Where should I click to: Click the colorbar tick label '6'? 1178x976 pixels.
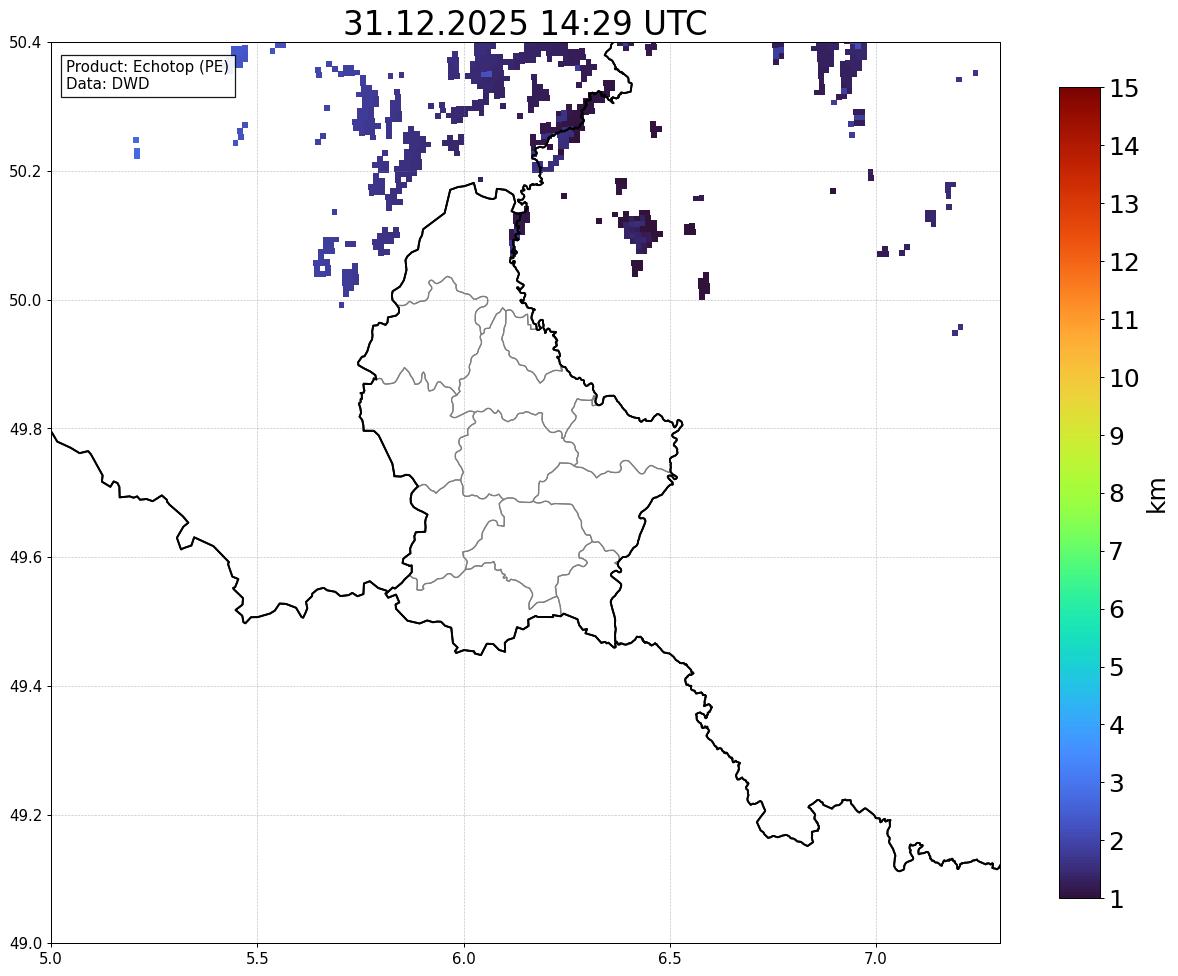pyautogui.click(x=1117, y=609)
